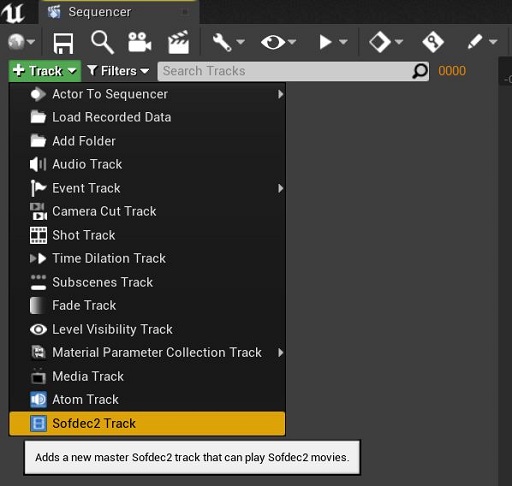Click the flag icon for Event Track

[38, 188]
